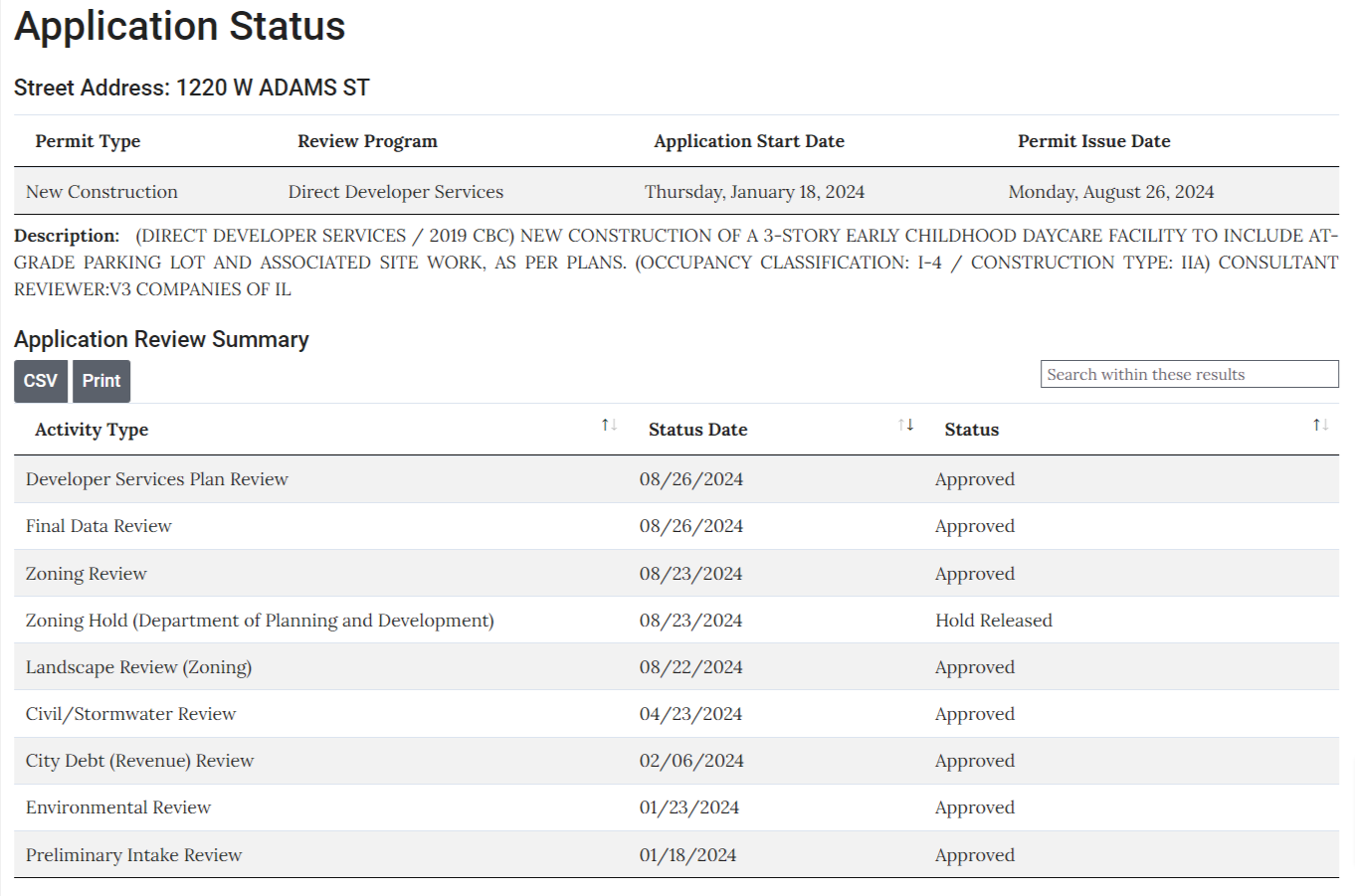Image resolution: width=1355 pixels, height=896 pixels.
Task: Select the Status column header text
Action: pyautogui.click(x=971, y=430)
